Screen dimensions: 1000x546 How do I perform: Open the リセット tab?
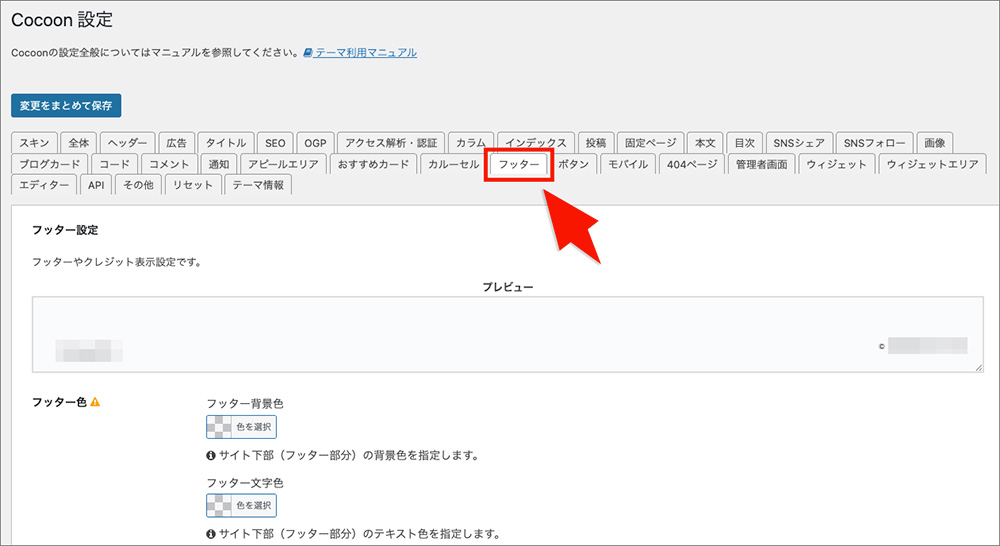pos(193,185)
